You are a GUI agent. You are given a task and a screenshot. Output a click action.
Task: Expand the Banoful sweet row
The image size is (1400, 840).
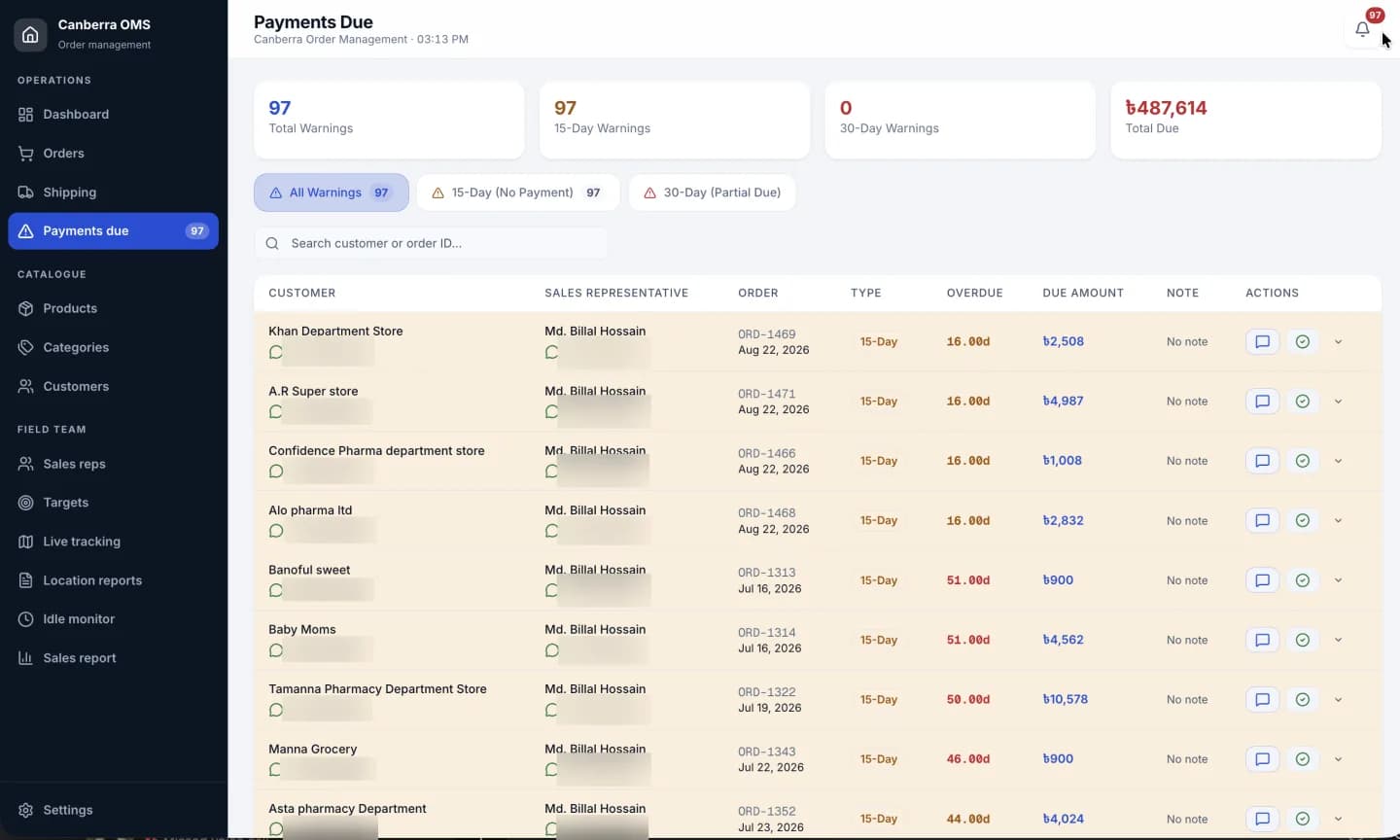tap(1338, 580)
